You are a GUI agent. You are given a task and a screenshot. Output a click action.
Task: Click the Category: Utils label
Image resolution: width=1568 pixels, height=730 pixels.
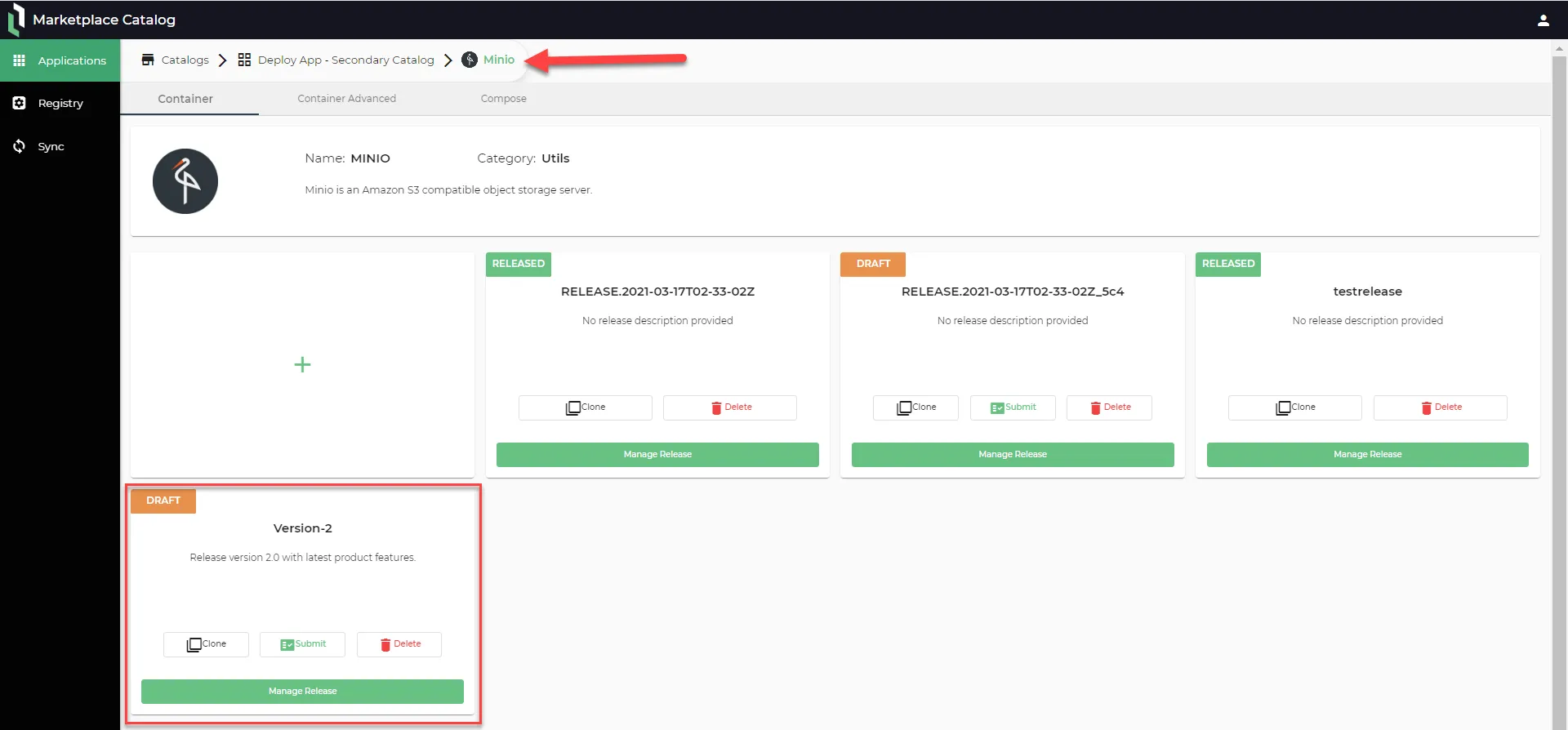tap(523, 158)
